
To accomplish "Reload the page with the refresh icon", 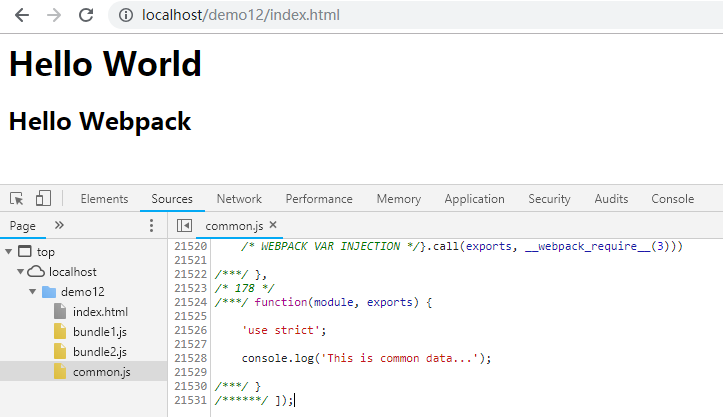I will coord(86,15).
